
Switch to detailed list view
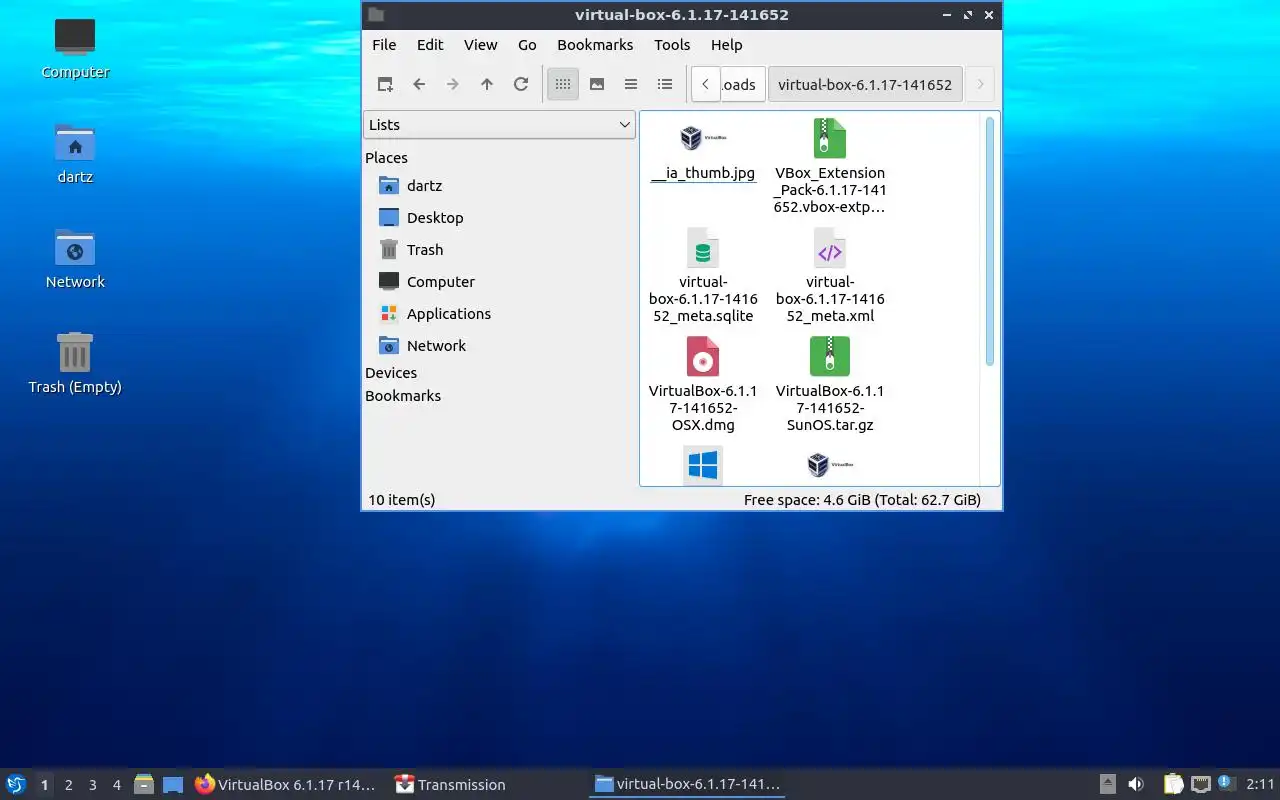(665, 85)
